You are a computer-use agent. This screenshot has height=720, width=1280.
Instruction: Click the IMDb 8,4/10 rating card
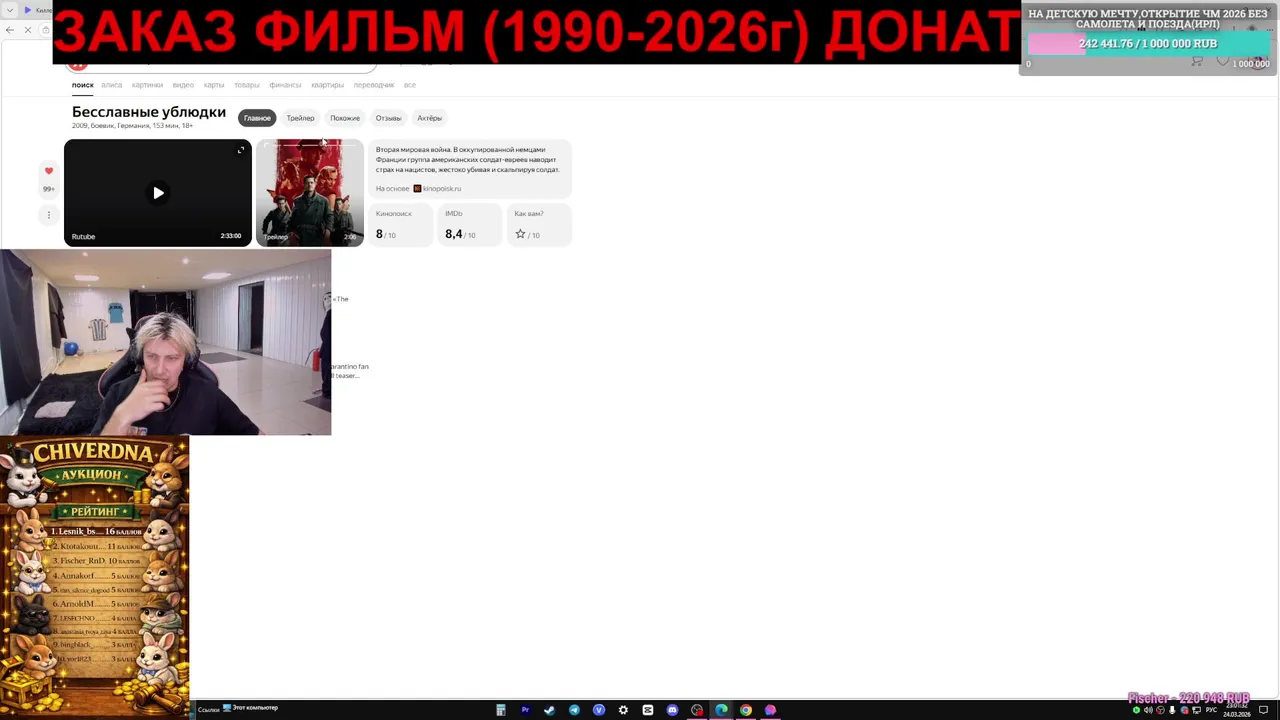pyautogui.click(x=470, y=225)
